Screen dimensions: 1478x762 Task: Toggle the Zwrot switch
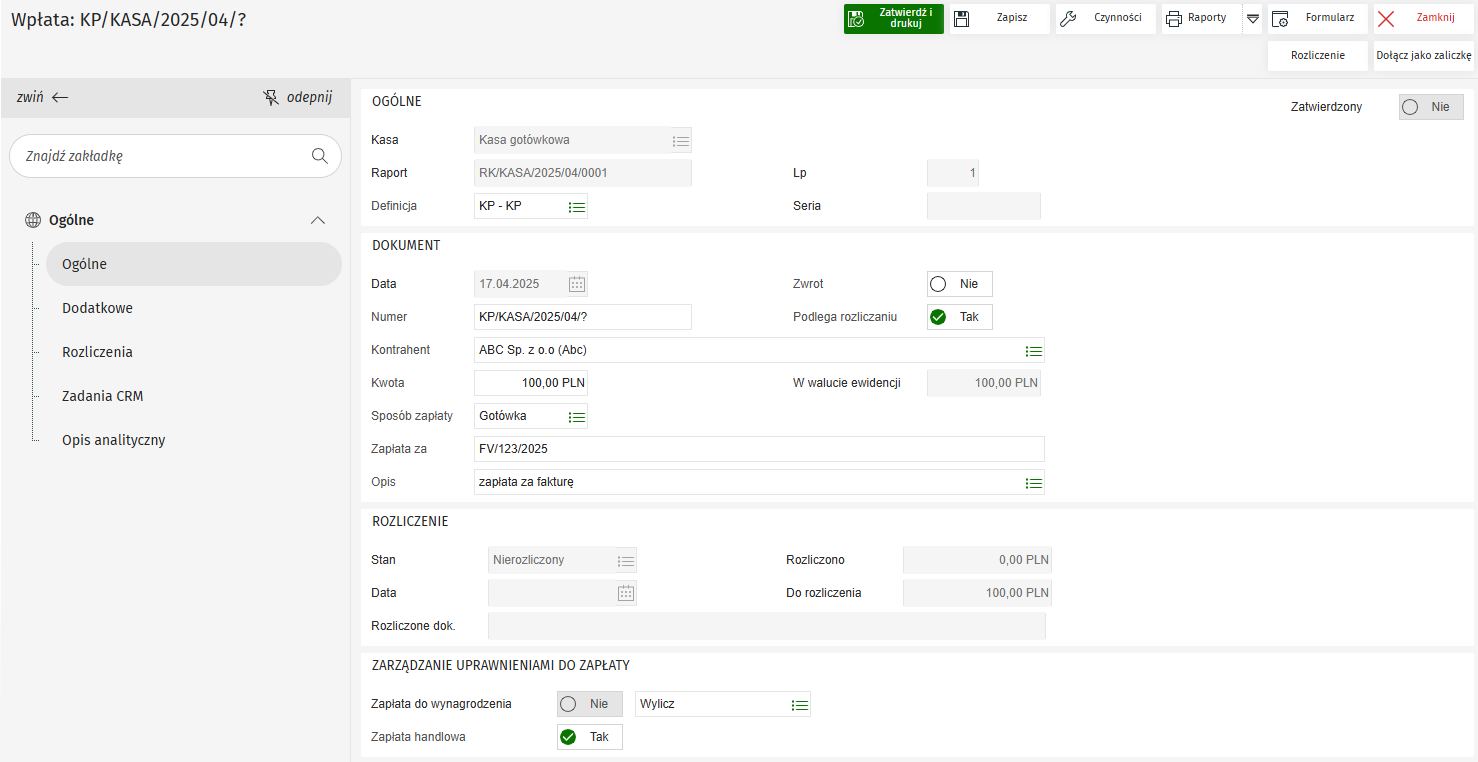coord(959,284)
